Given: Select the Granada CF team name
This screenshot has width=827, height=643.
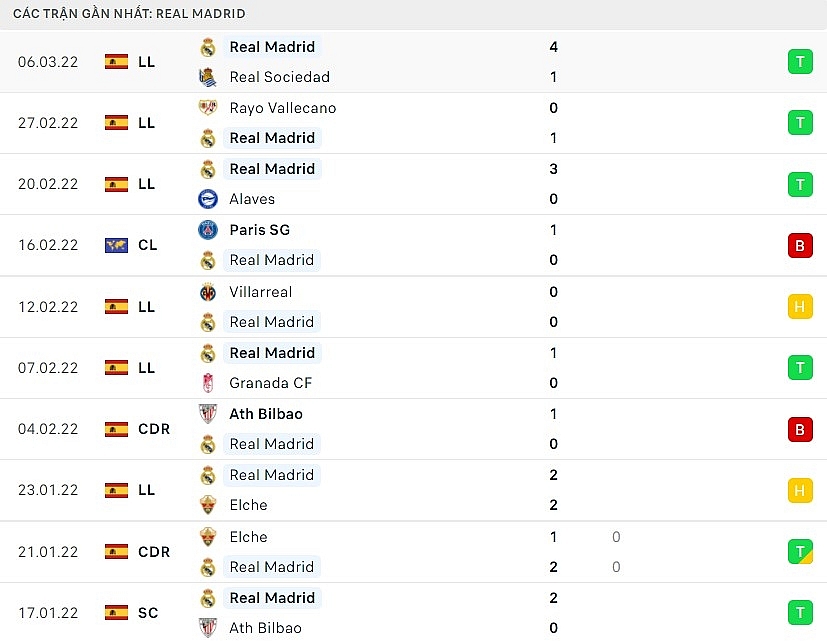Looking at the screenshot, I should coord(270,383).
